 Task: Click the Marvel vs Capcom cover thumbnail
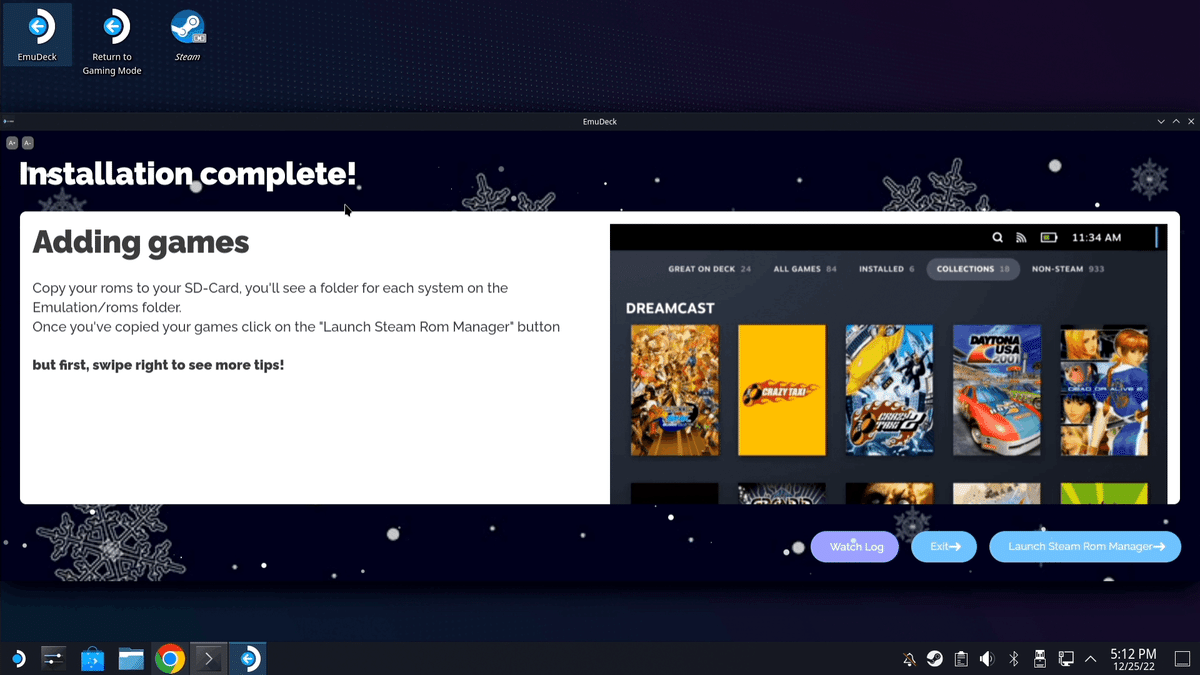point(674,390)
